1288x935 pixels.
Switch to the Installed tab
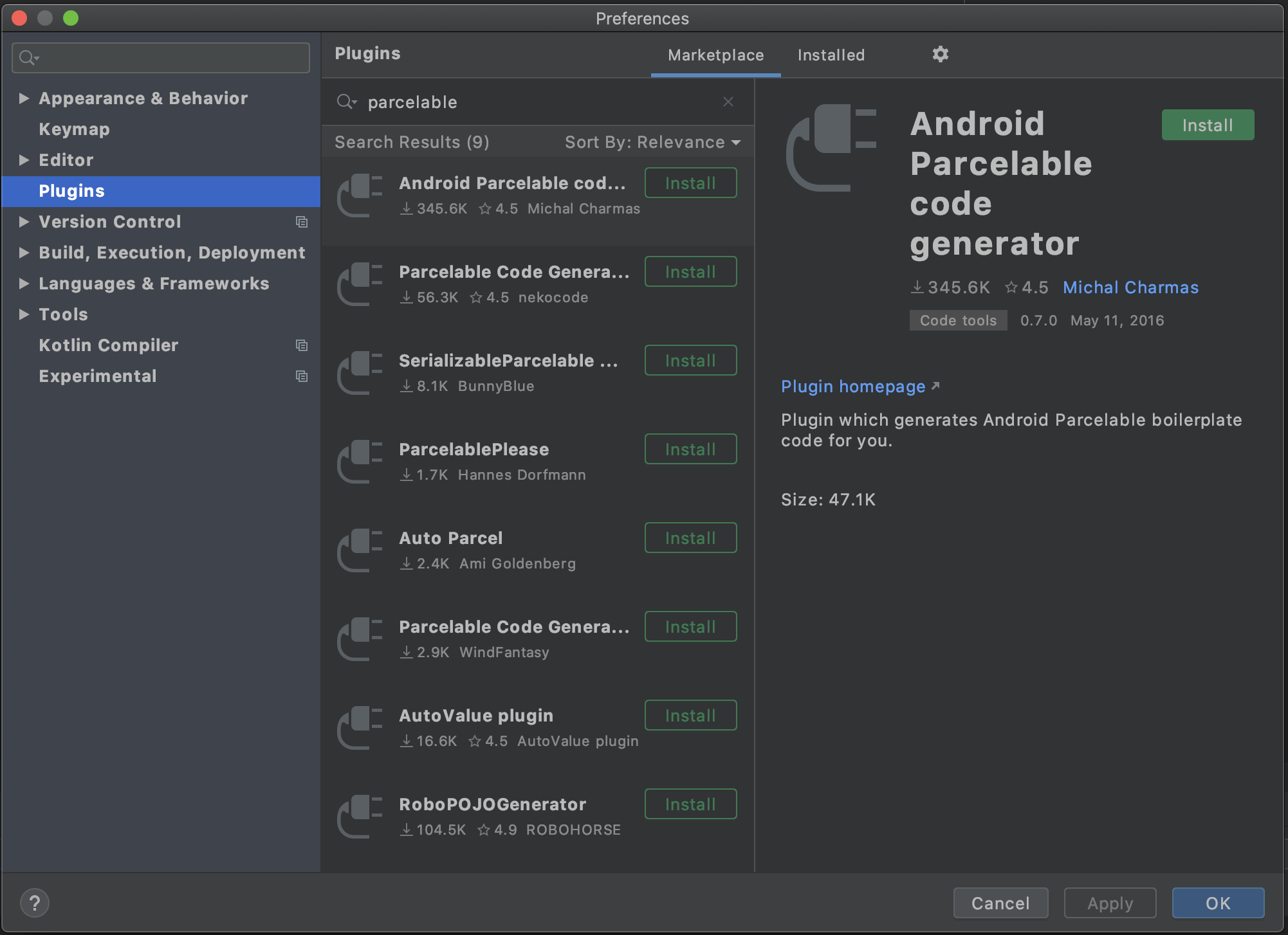tap(831, 55)
